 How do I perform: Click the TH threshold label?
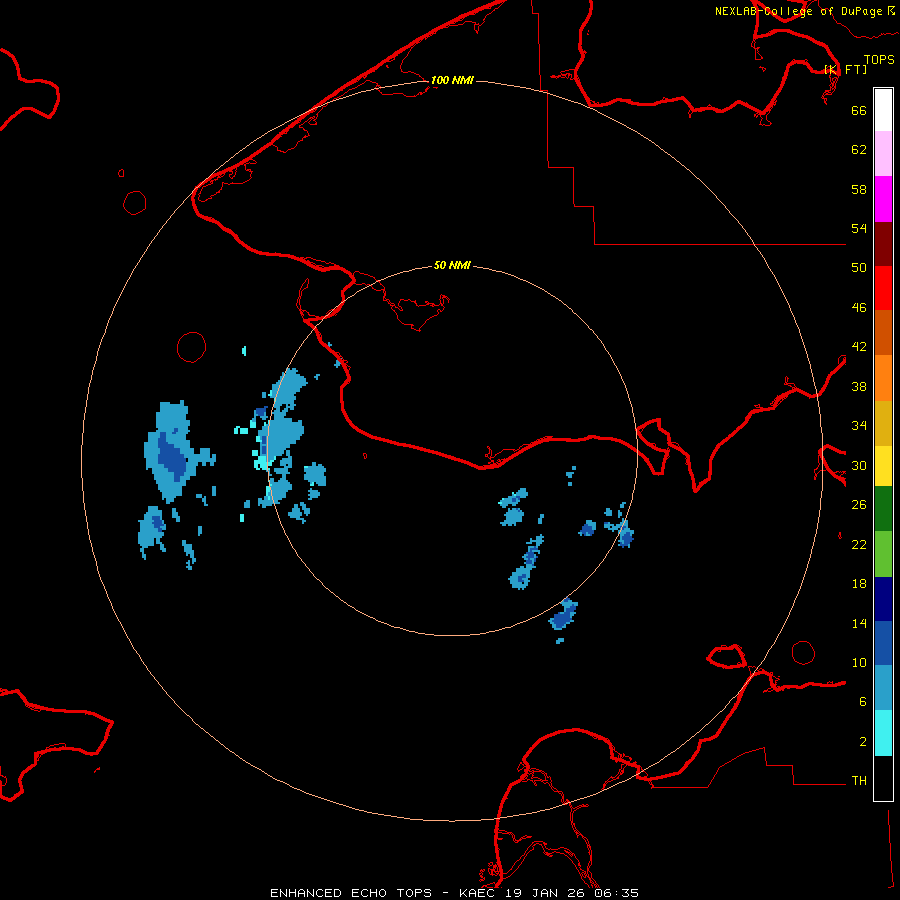coord(859,781)
